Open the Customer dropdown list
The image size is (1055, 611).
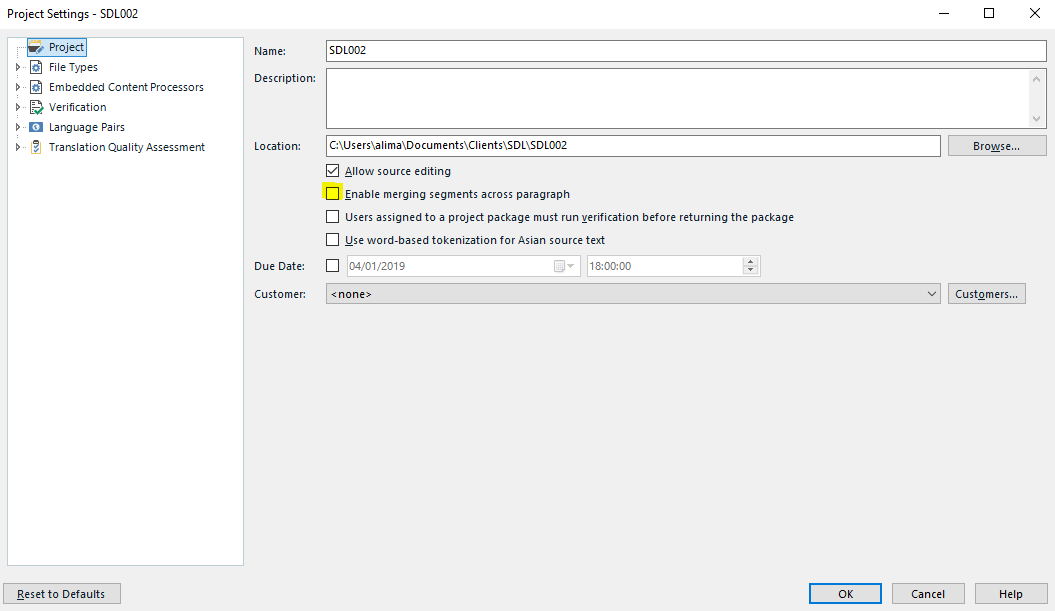pyautogui.click(x=633, y=294)
